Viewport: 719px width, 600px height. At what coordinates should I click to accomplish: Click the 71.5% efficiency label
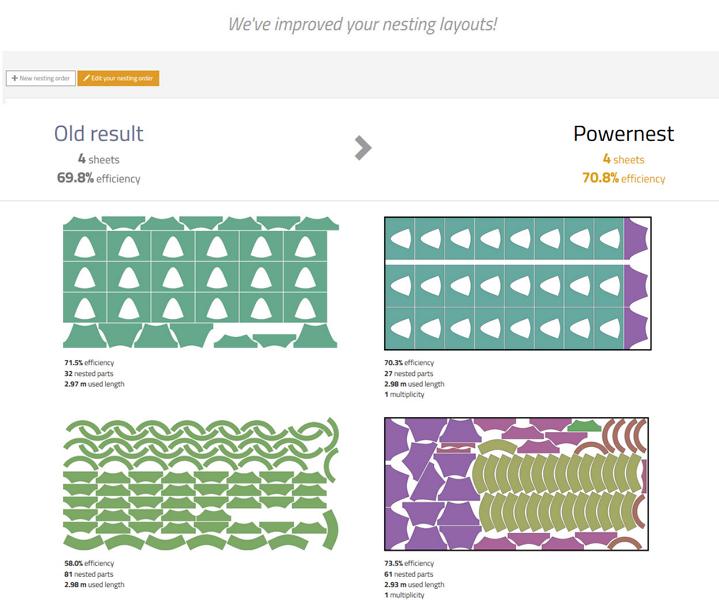[89, 362]
